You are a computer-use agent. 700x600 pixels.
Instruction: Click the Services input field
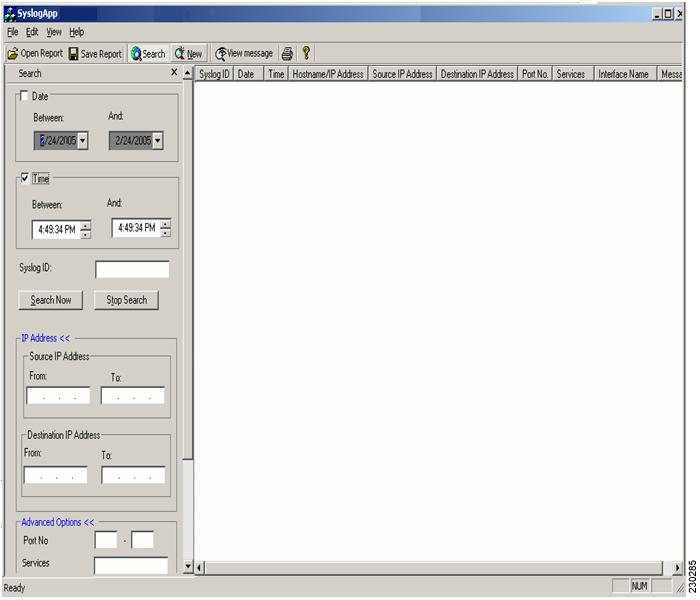click(x=131, y=565)
